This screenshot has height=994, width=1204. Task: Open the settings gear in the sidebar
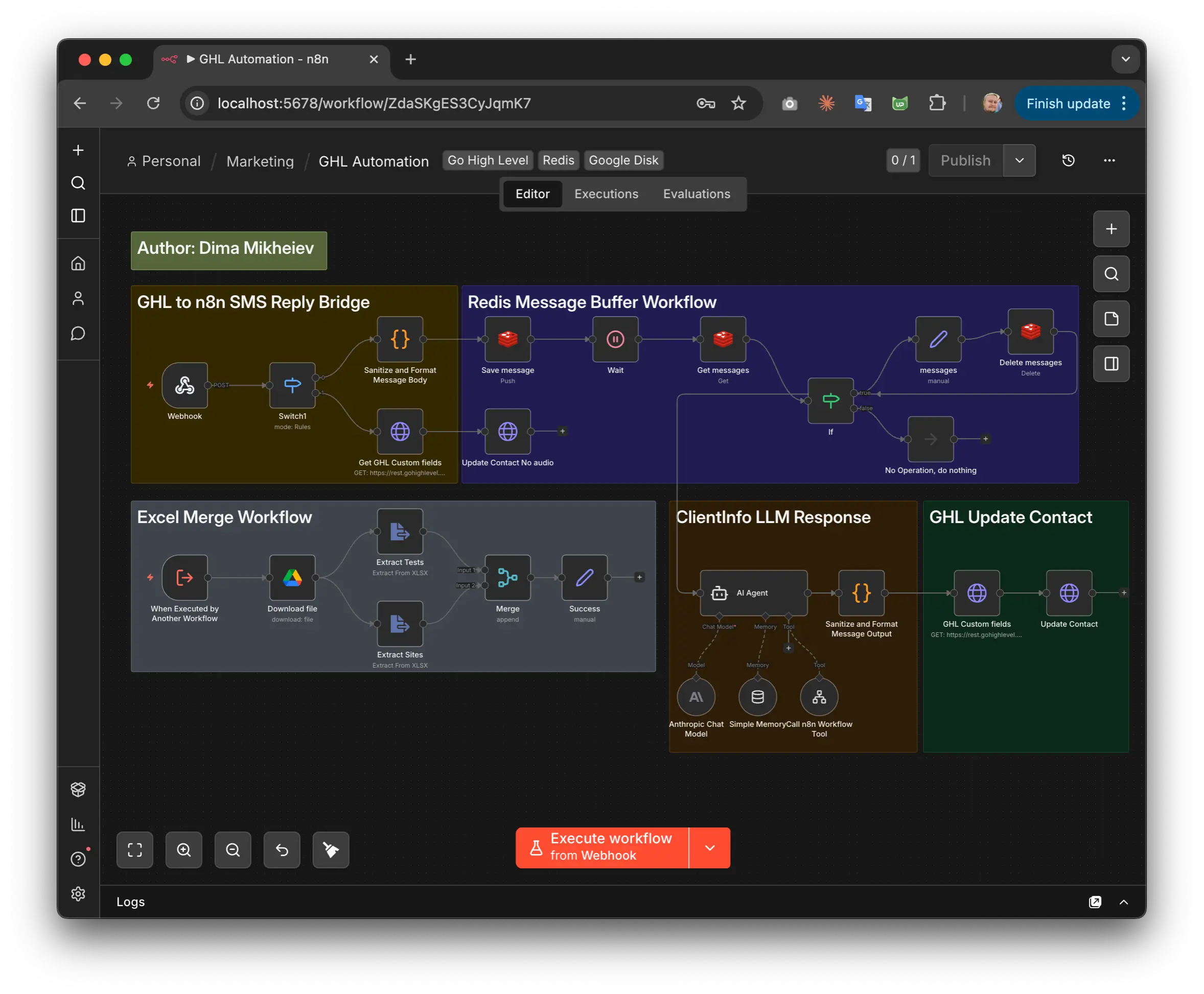click(x=78, y=894)
